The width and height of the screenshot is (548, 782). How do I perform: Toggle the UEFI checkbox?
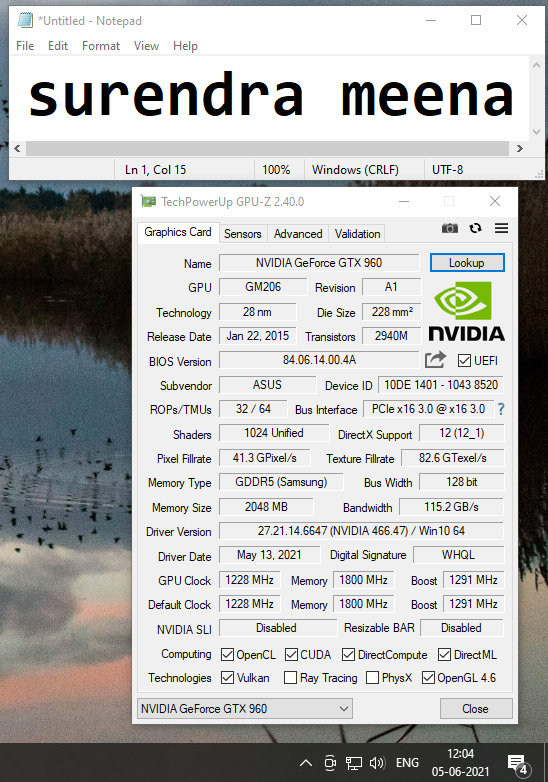click(464, 361)
